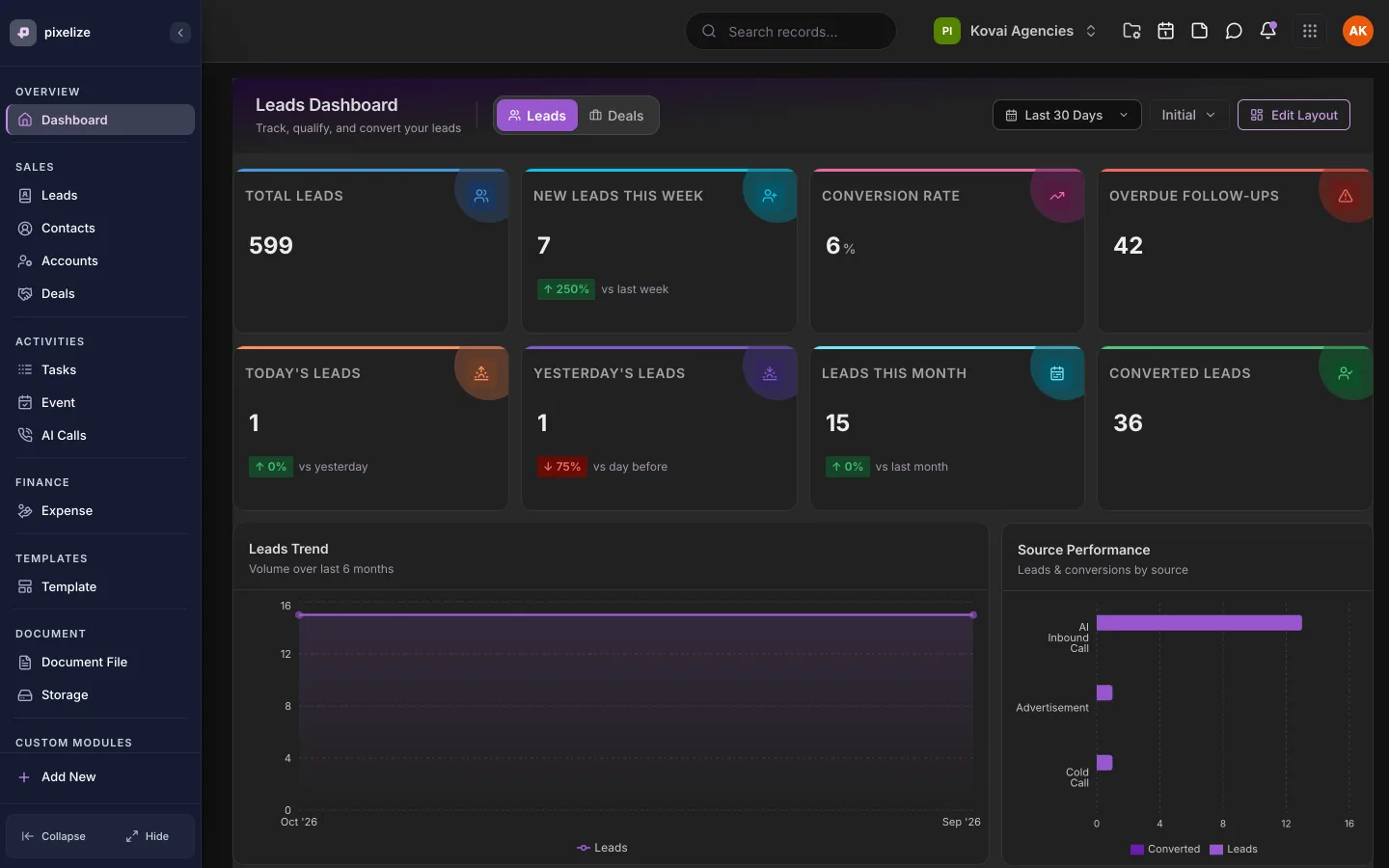Click the Hide sidebar button
The height and width of the screenshot is (868, 1389).
coord(148,836)
